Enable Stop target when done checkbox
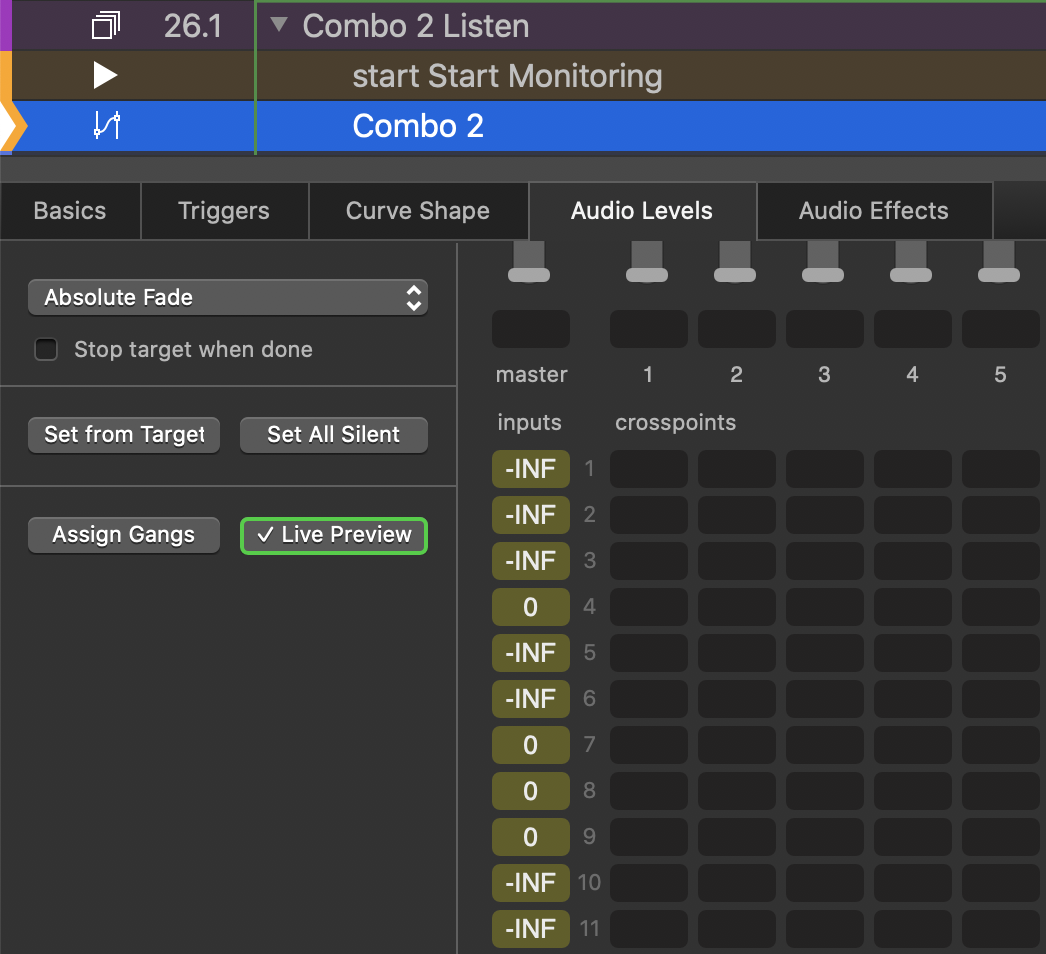 point(46,350)
